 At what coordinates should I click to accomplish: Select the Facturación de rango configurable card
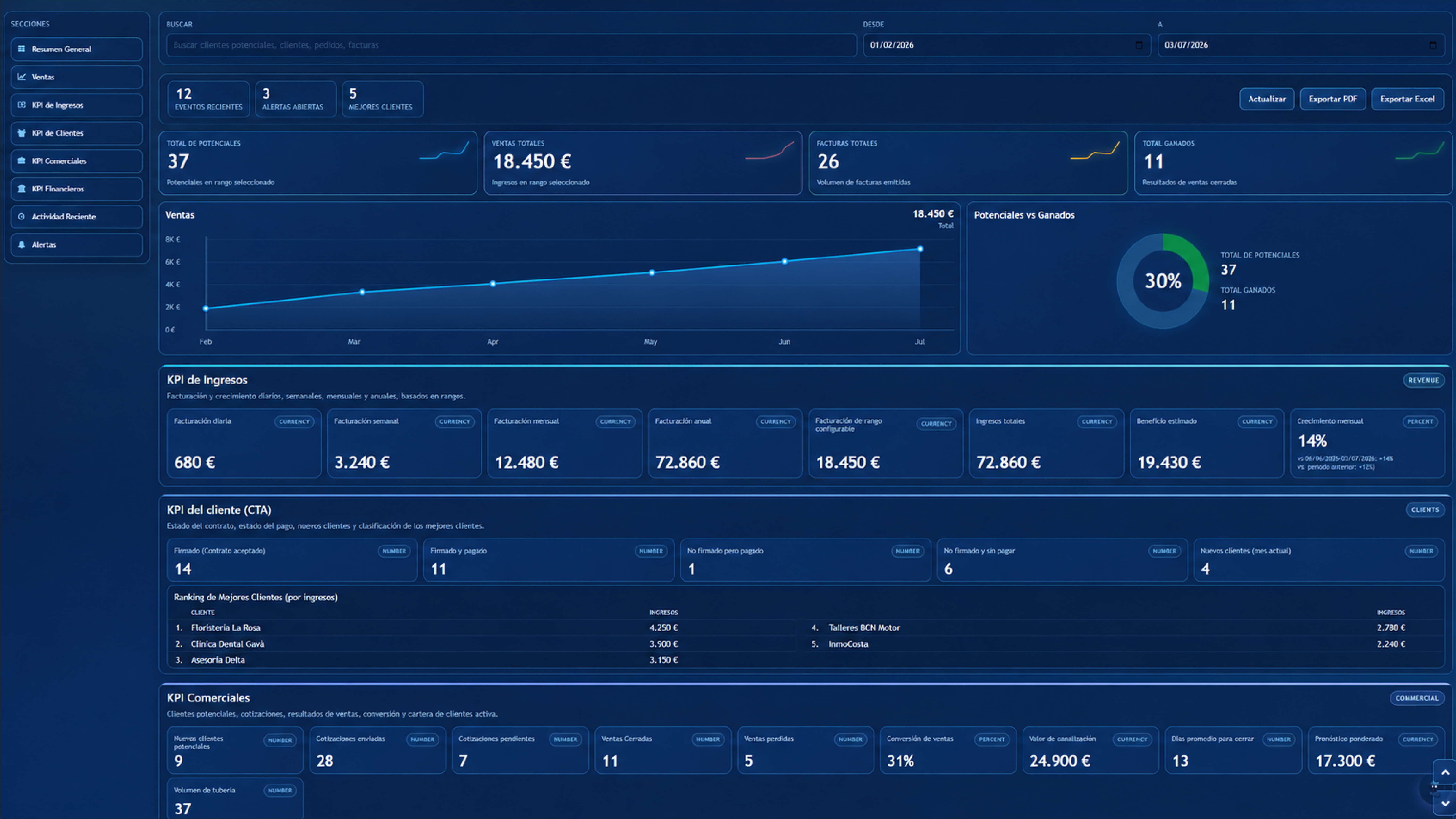pos(886,444)
